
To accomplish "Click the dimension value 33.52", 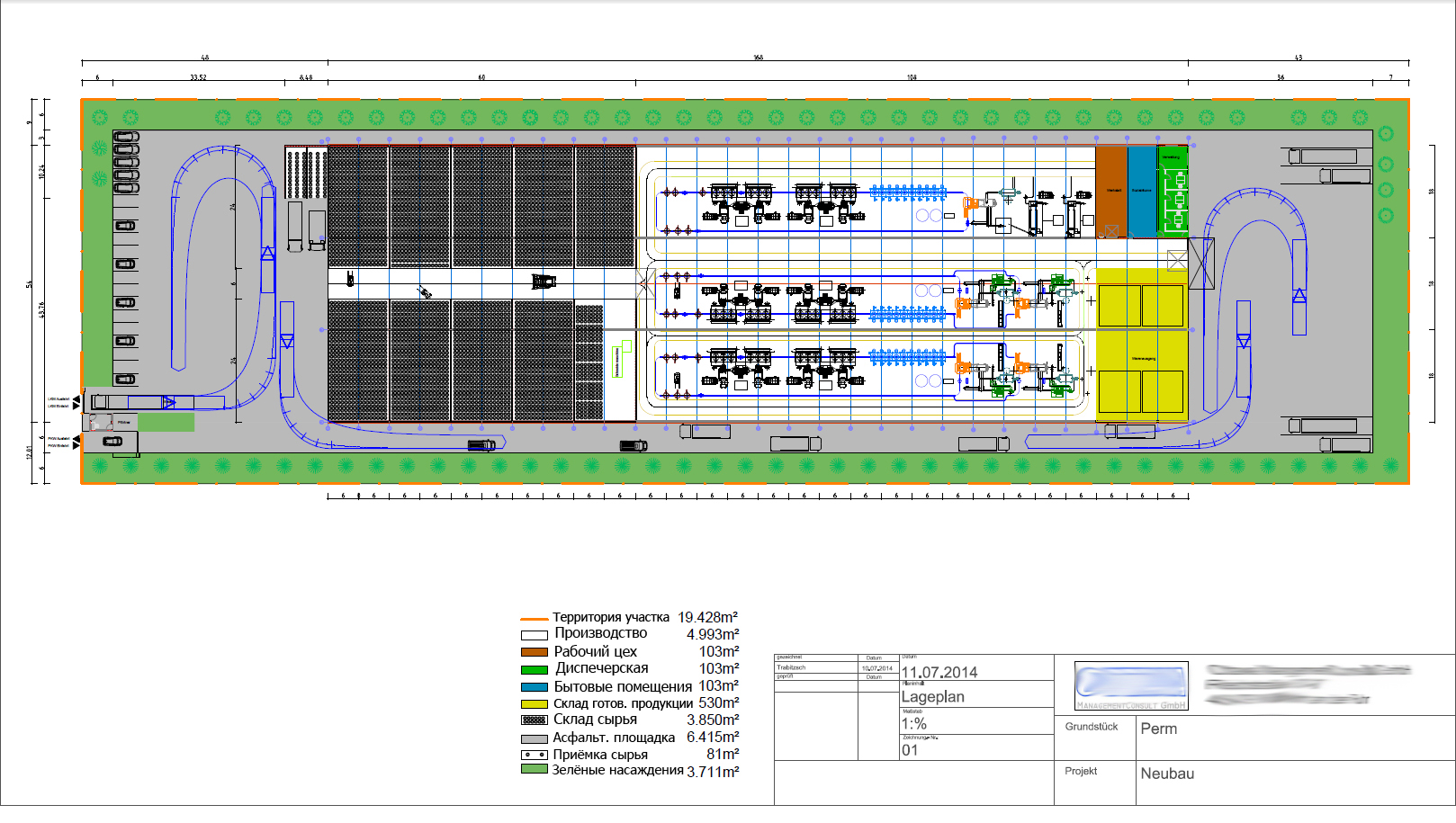I will pos(198,77).
